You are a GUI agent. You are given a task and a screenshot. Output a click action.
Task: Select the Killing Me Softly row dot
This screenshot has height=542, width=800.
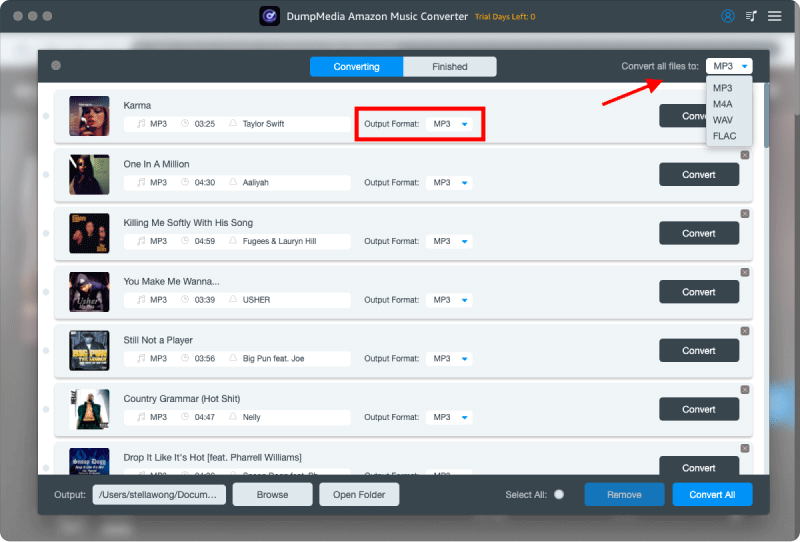(46, 233)
